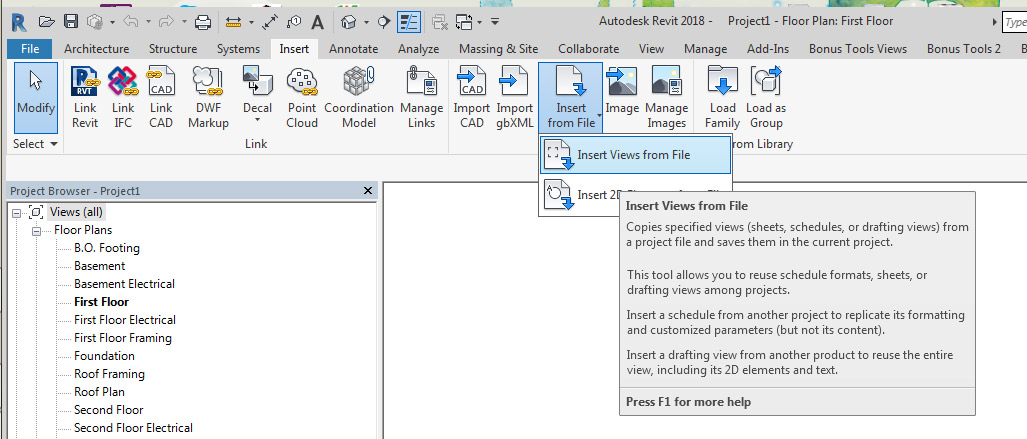Click the DWF Markup tool

[208, 98]
